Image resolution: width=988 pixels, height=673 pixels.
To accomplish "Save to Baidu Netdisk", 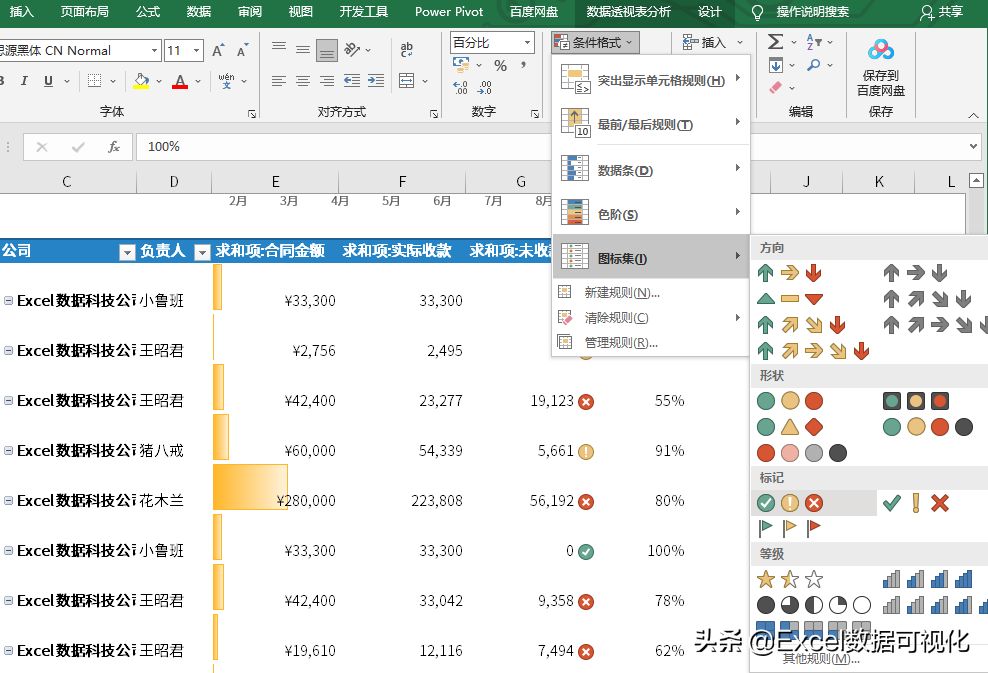I will (880, 66).
